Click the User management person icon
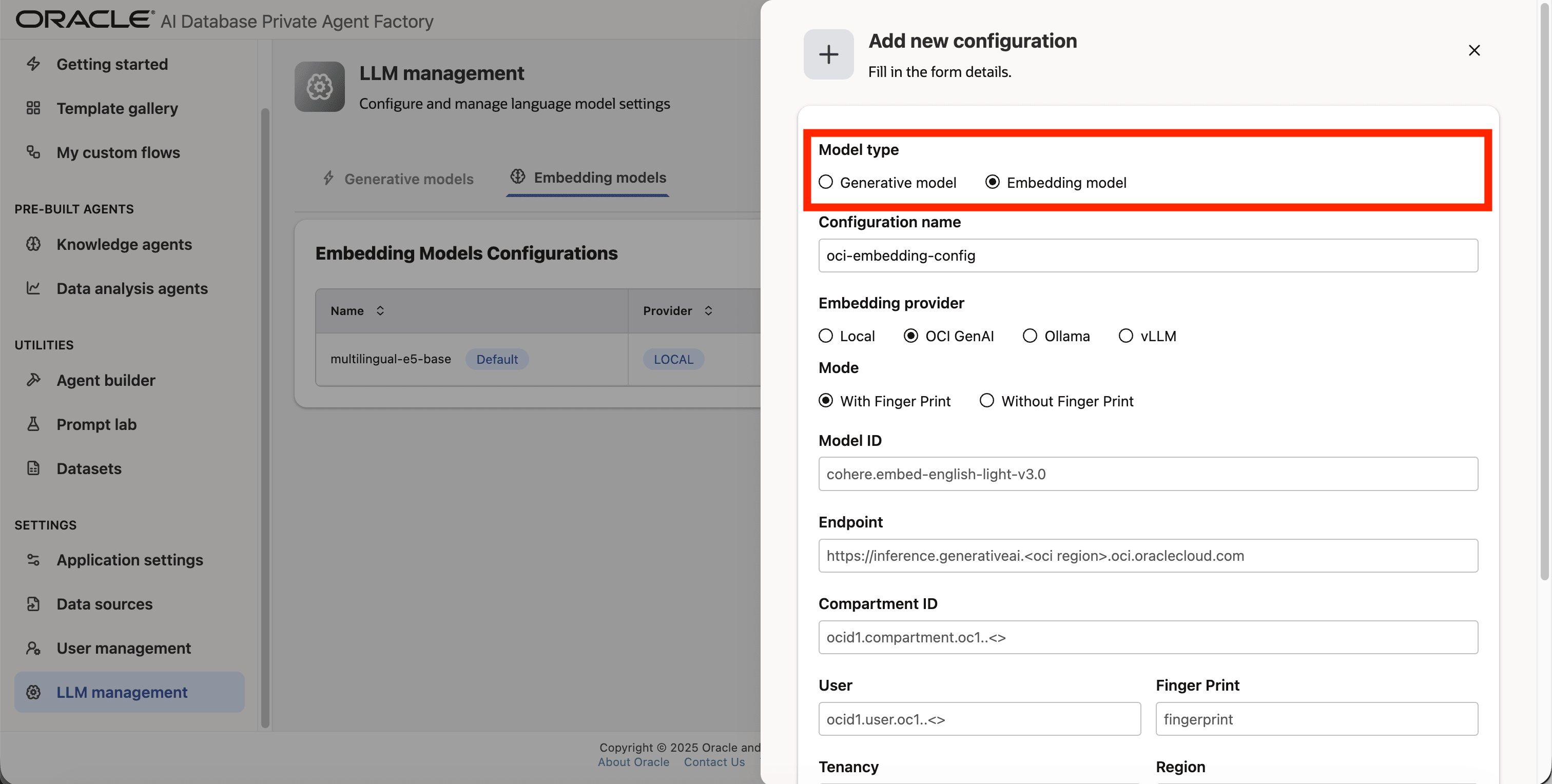Screen dimensions: 1552x784 [33, 648]
